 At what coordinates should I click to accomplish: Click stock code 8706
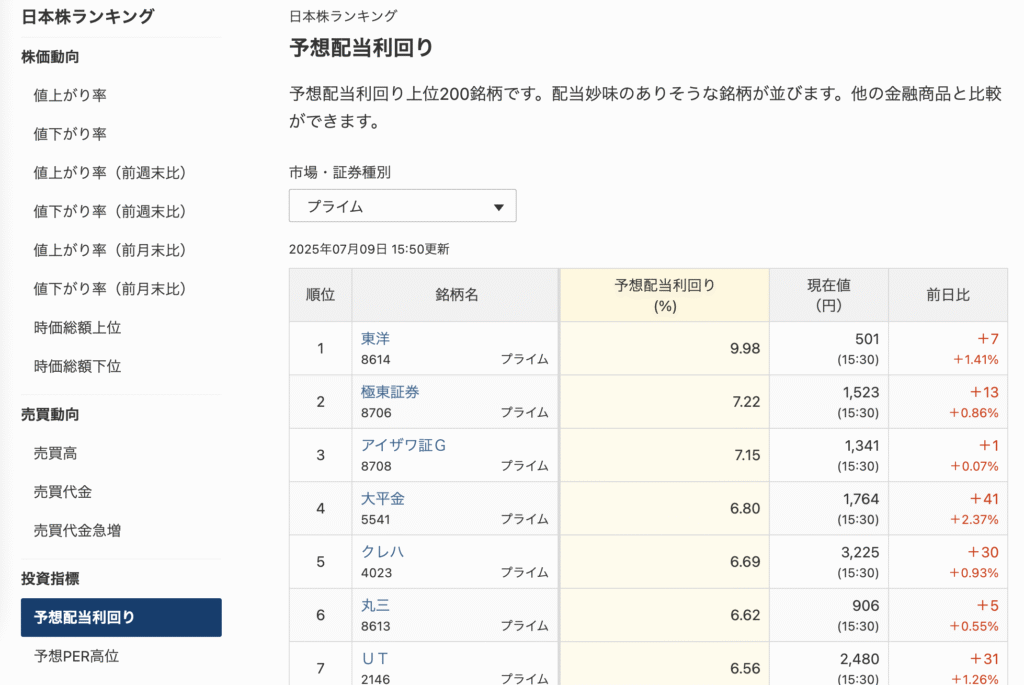pos(376,413)
